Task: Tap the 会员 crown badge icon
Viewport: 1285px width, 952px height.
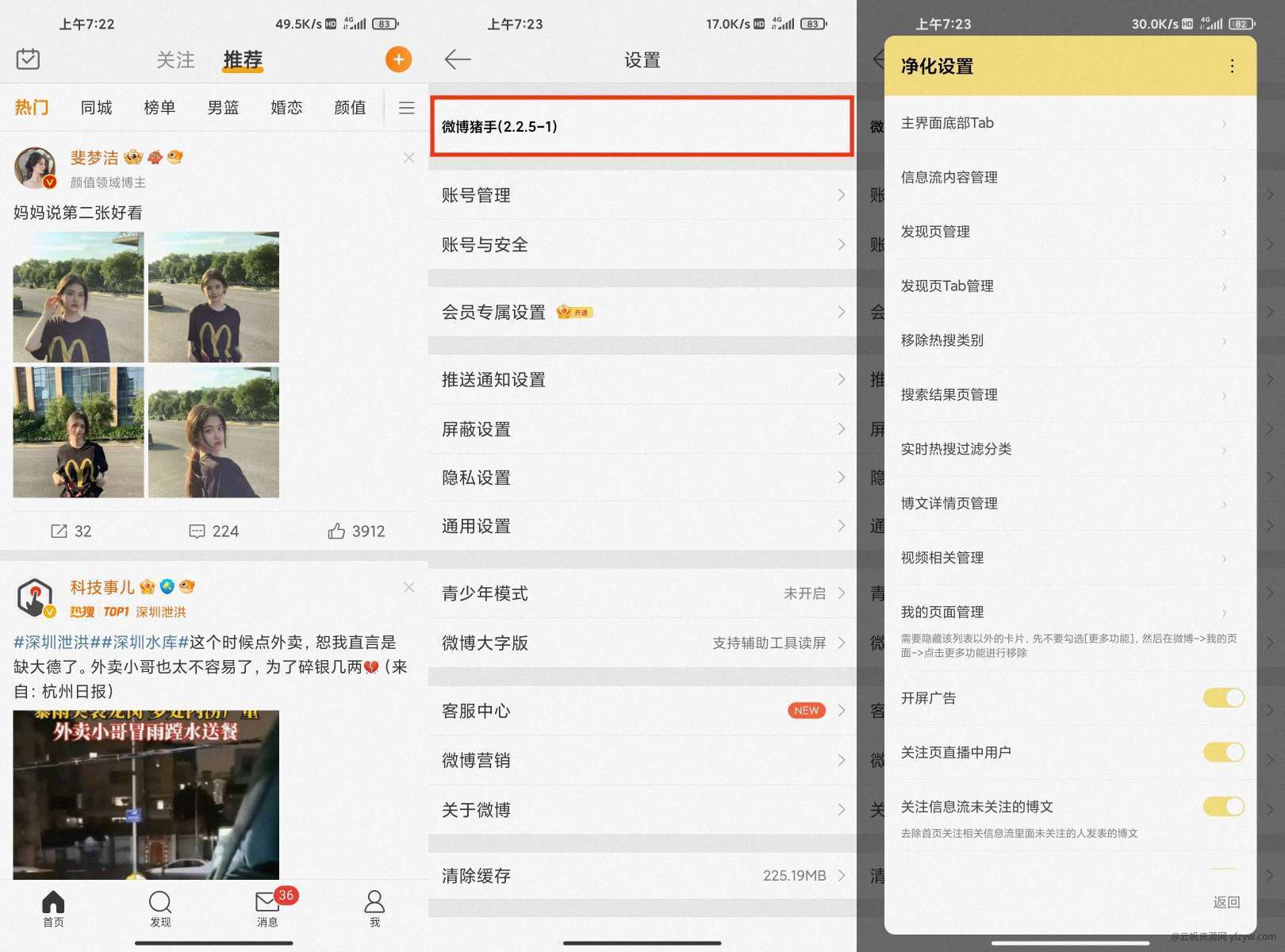Action: pyautogui.click(x=575, y=312)
